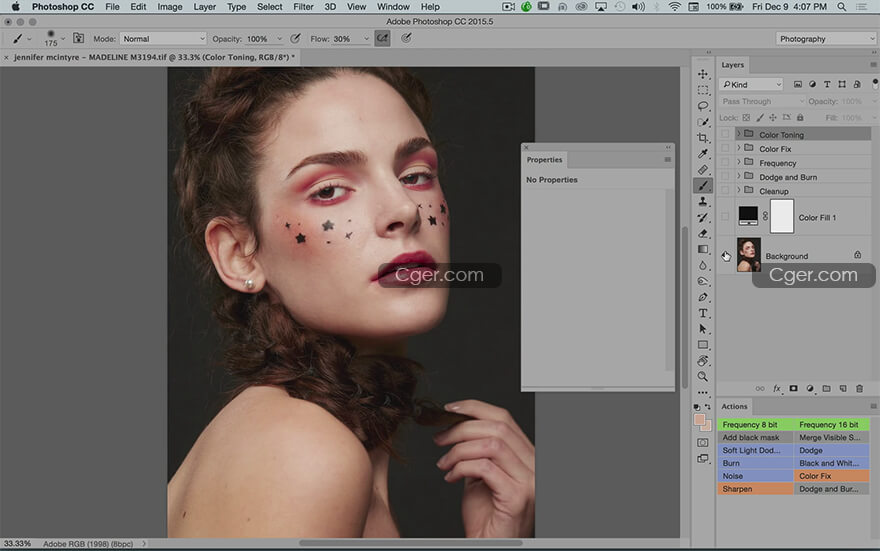Screen dimensions: 880x551
Task: Click Add layer mask icon
Action: (793, 388)
